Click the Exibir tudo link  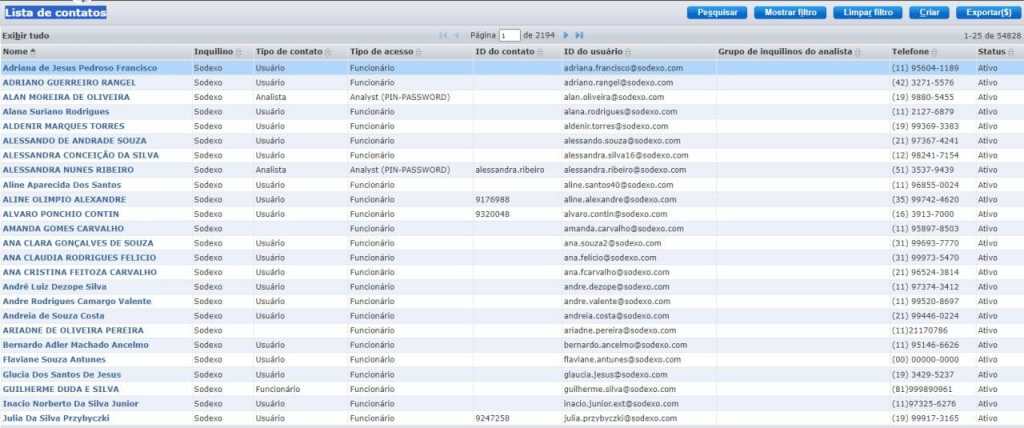click(x=26, y=36)
